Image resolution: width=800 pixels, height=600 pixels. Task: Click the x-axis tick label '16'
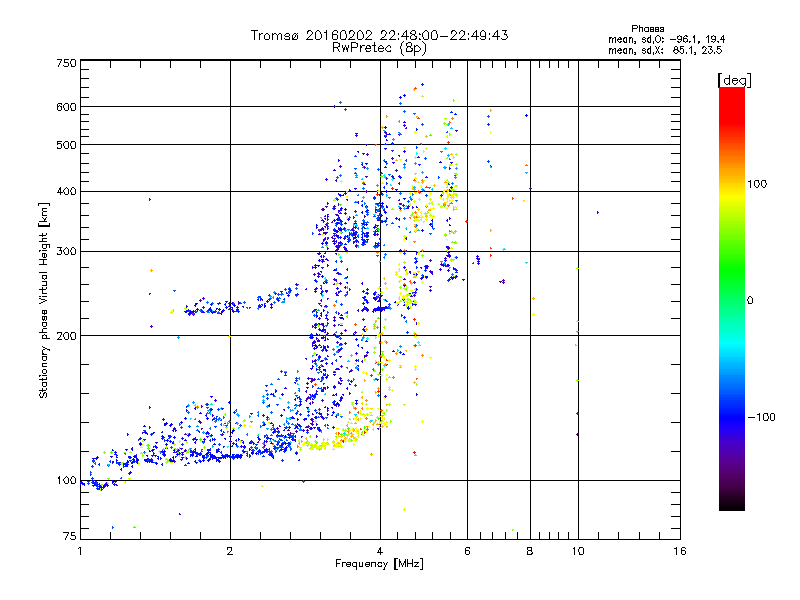pyautogui.click(x=680, y=551)
